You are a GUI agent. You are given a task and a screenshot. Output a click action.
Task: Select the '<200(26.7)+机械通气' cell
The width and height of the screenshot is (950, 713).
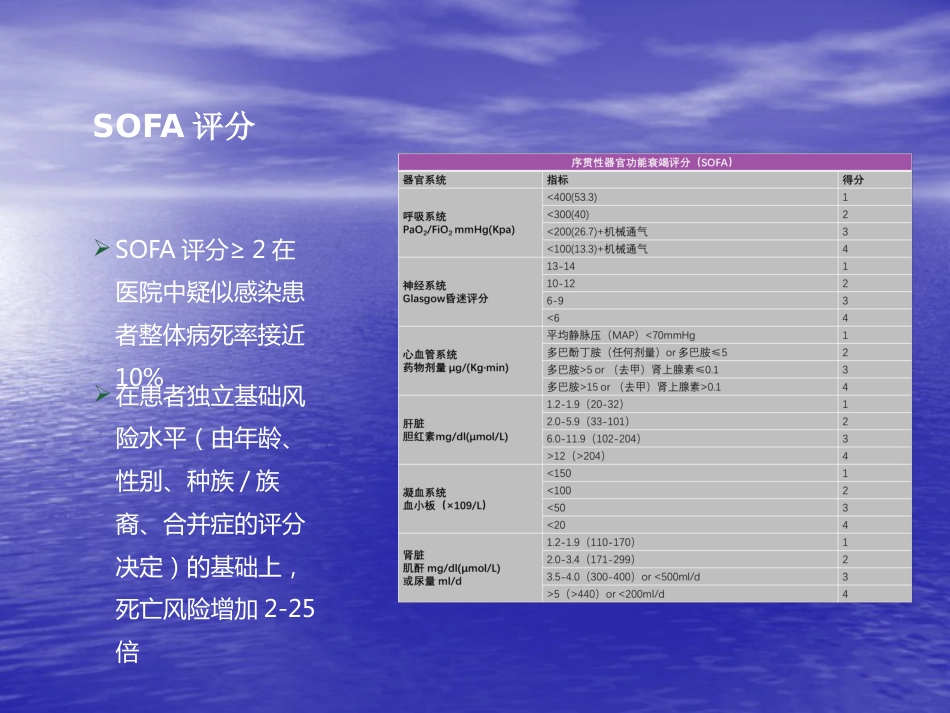[x=689, y=231]
